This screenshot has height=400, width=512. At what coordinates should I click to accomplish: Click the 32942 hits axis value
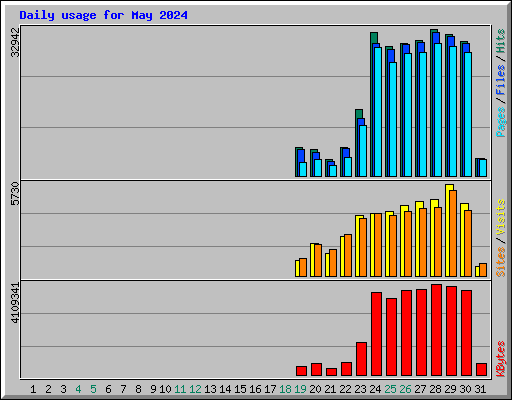[x=15, y=42]
